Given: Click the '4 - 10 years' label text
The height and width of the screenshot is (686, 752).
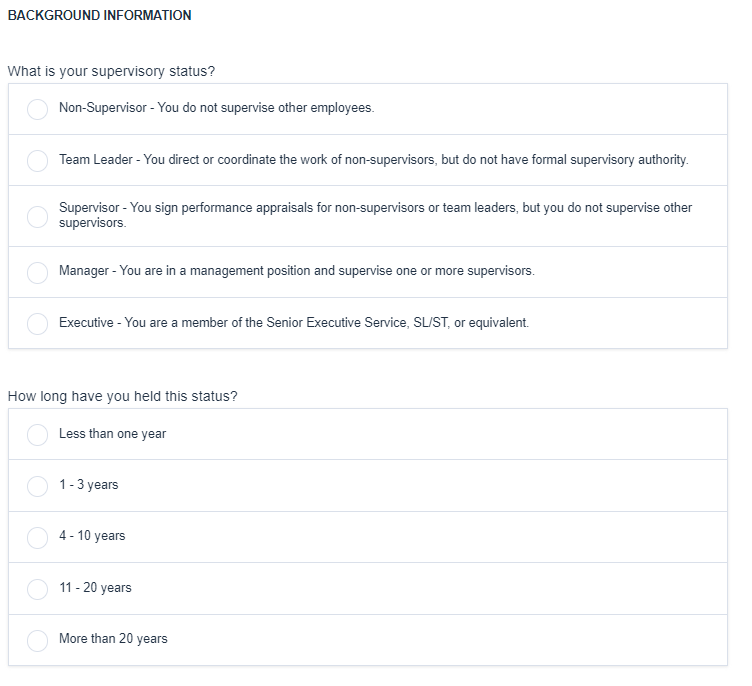Looking at the screenshot, I should (x=92, y=536).
